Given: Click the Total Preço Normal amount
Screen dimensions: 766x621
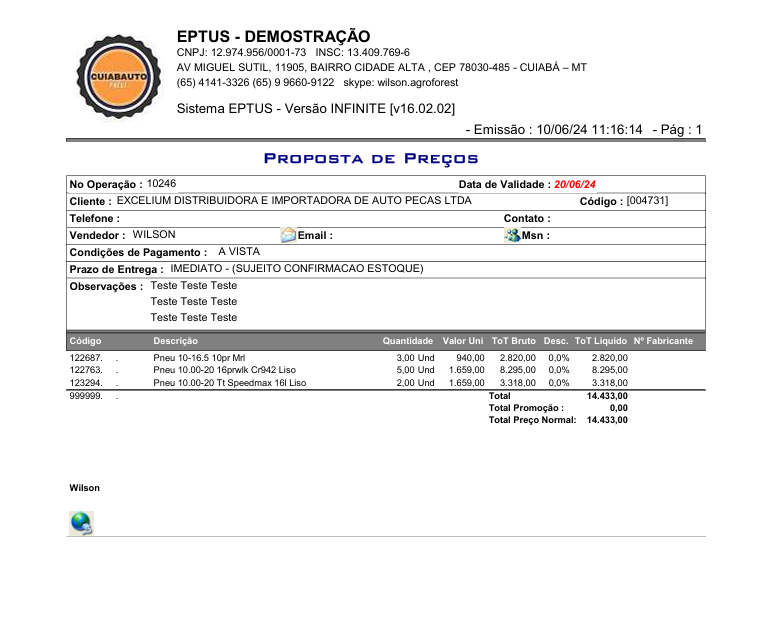Looking at the screenshot, I should (x=607, y=420).
